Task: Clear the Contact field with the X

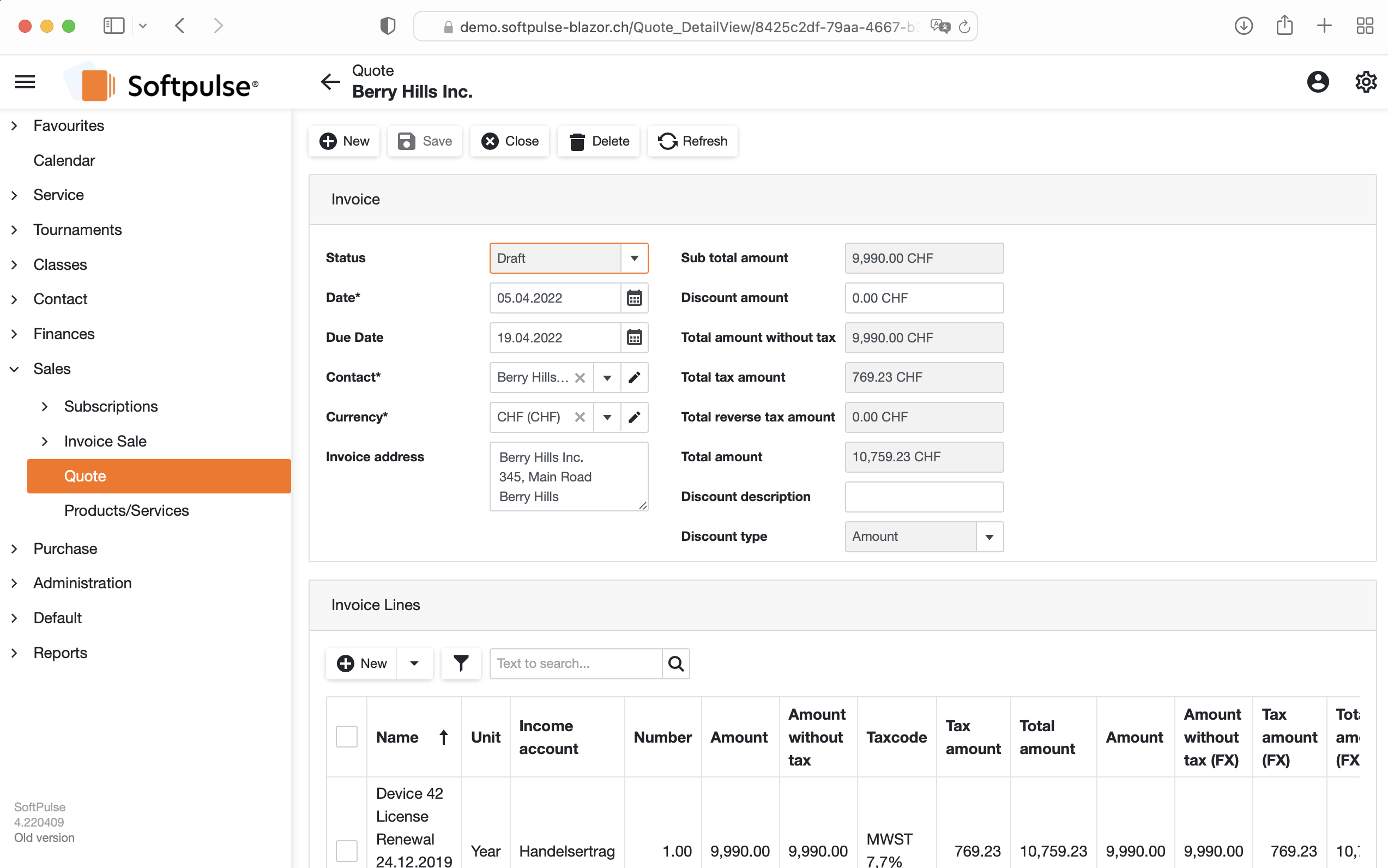Action: click(x=580, y=378)
